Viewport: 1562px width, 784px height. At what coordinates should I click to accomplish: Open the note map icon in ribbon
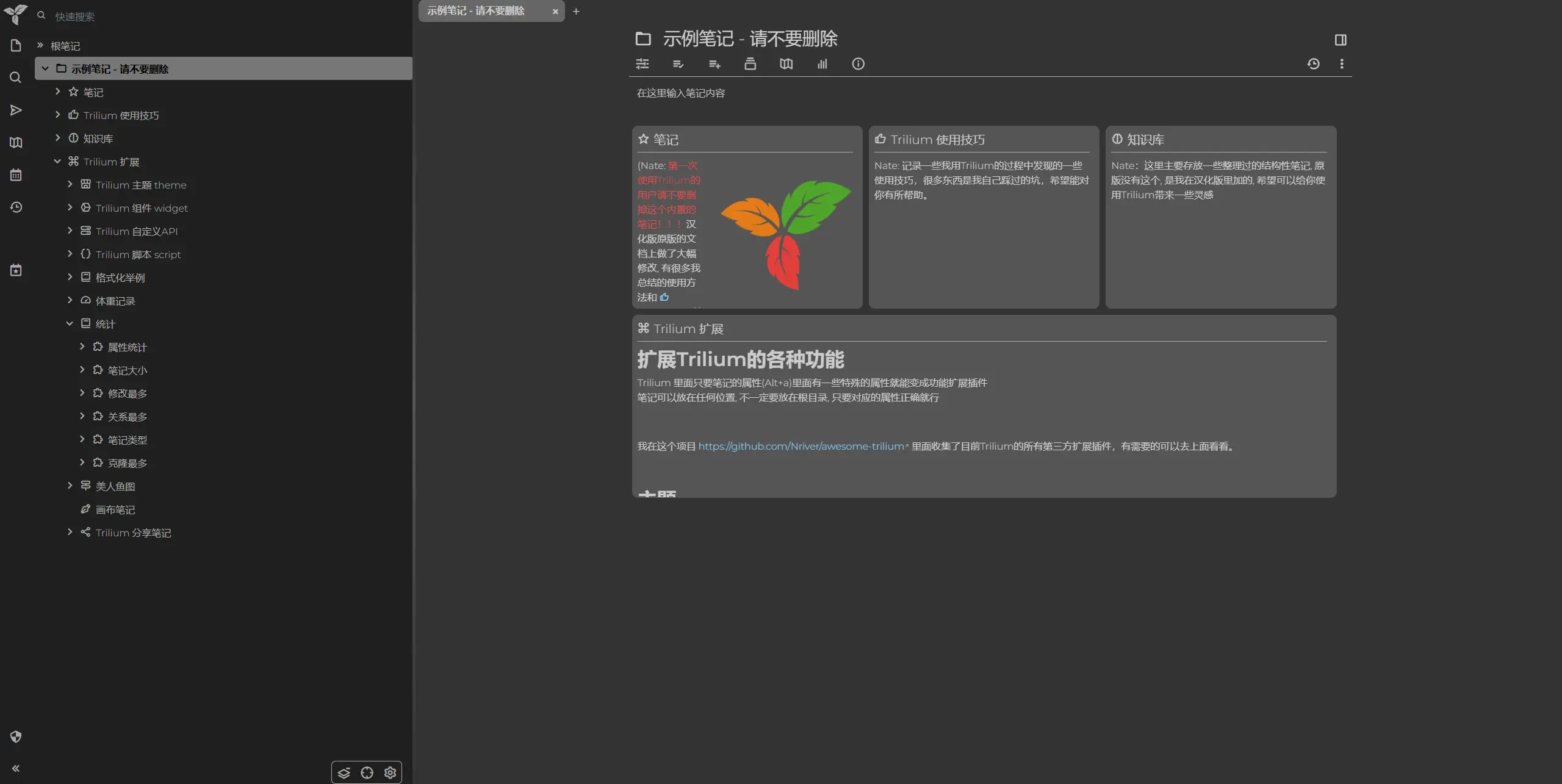[x=786, y=63]
